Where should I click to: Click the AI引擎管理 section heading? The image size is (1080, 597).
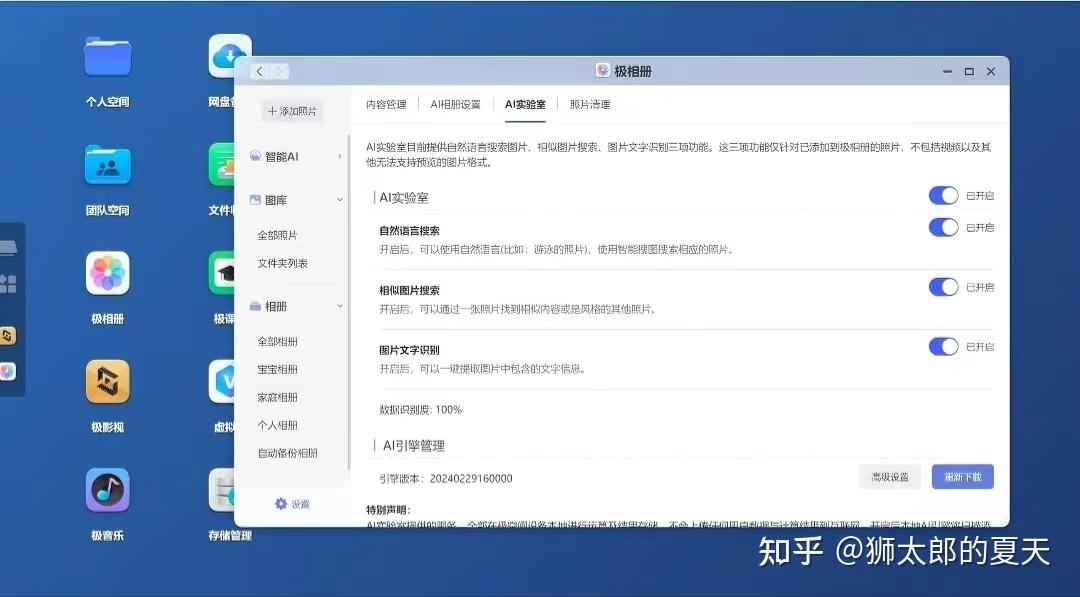tap(413, 446)
